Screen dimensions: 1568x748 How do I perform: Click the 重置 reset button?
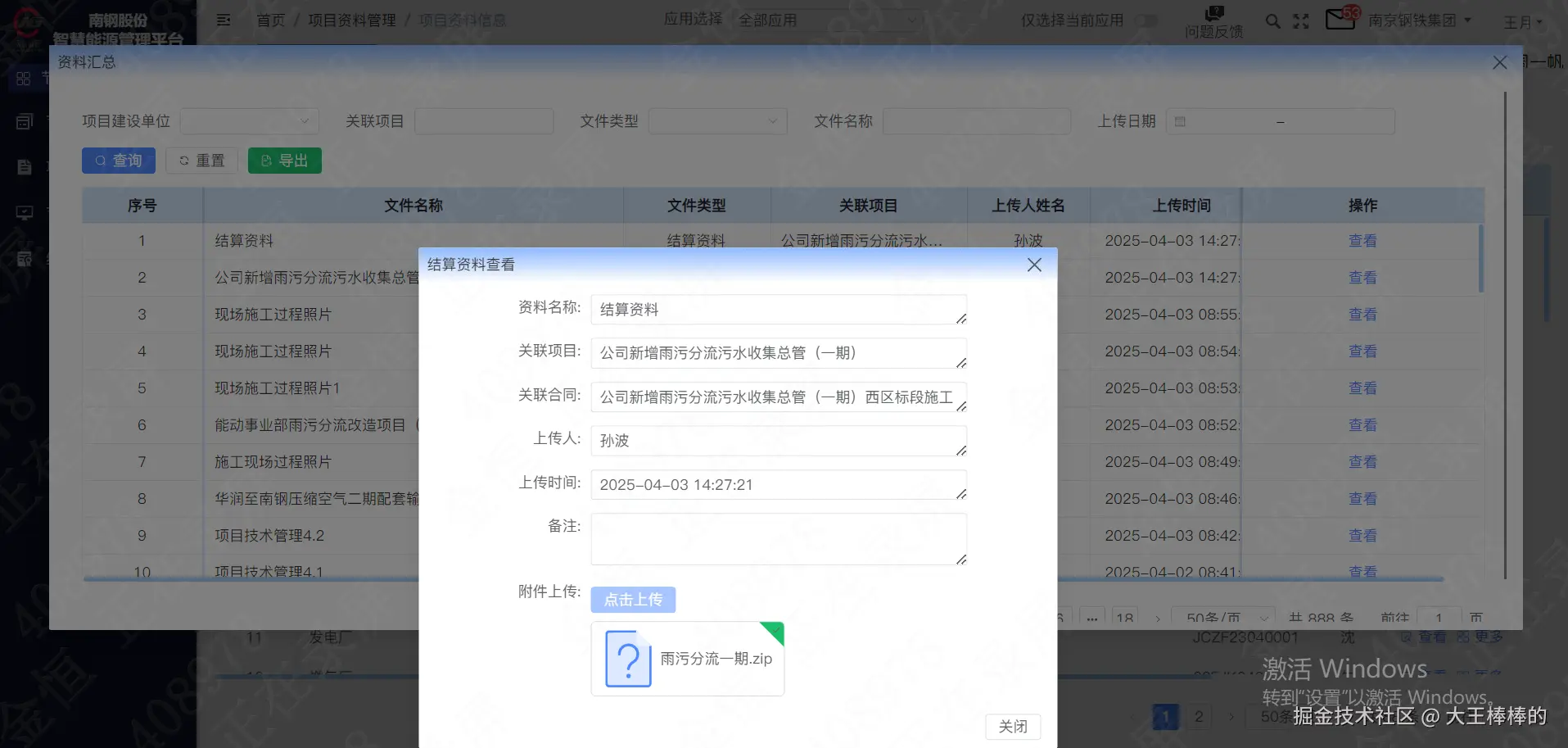202,161
